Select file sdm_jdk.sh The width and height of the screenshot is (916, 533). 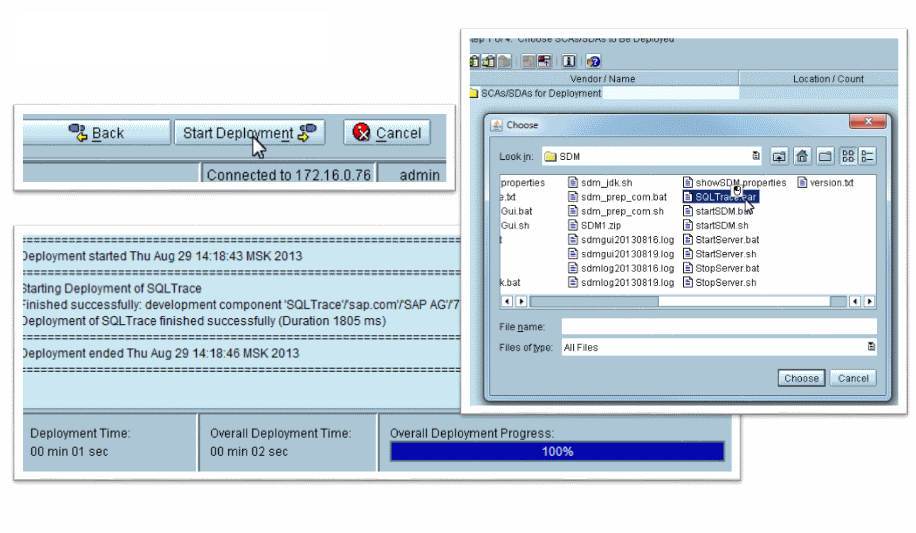click(600, 182)
